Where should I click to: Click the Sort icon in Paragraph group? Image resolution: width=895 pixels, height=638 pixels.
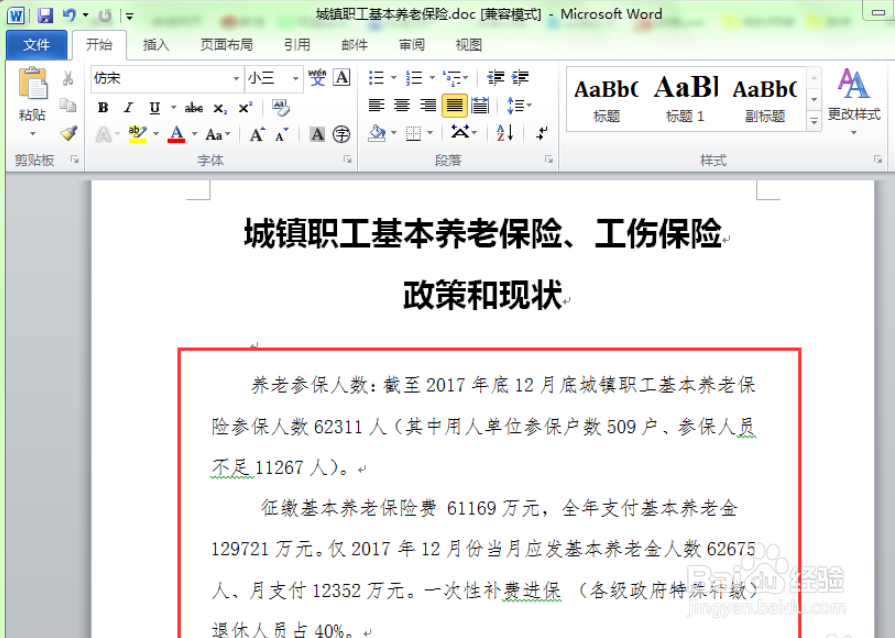tap(504, 133)
